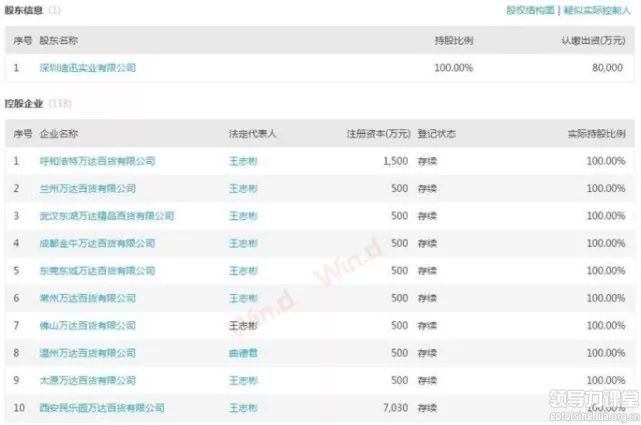The image size is (641, 425).
Task: Click legal representative 王志彬 in row 2
Action: point(243,188)
